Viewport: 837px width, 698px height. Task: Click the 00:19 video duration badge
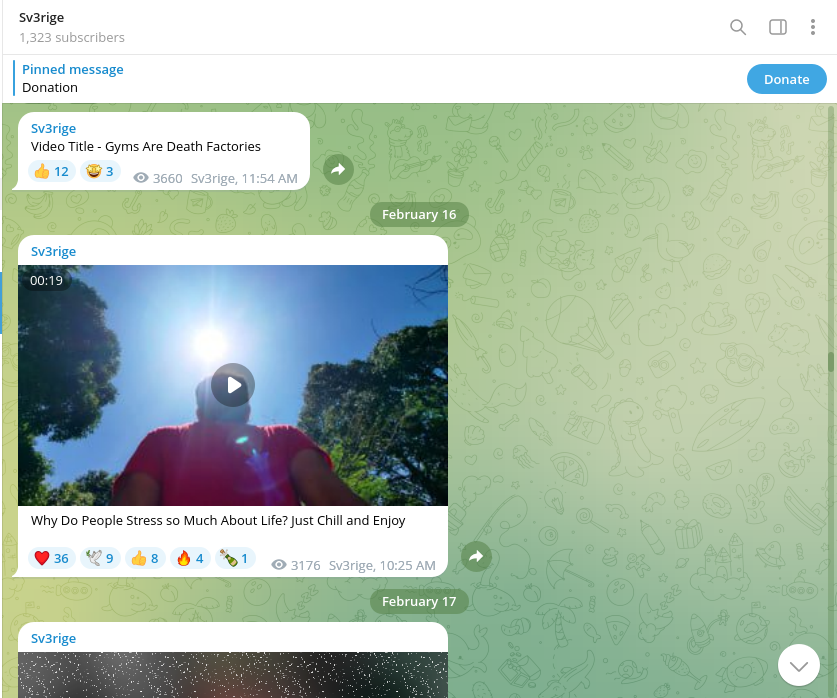(x=46, y=280)
